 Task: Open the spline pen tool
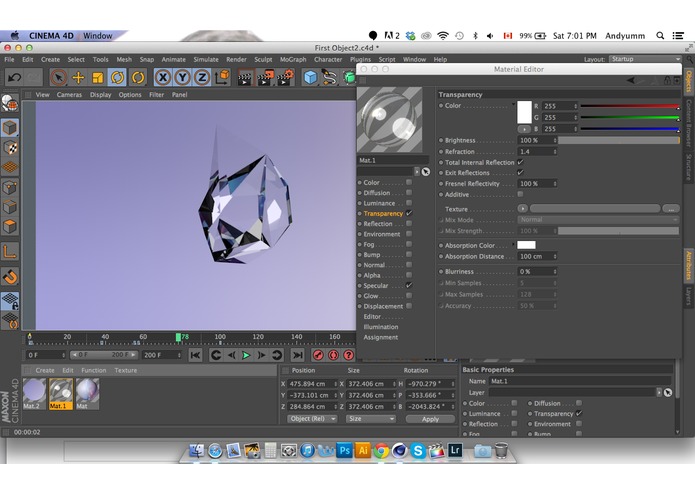(x=329, y=78)
